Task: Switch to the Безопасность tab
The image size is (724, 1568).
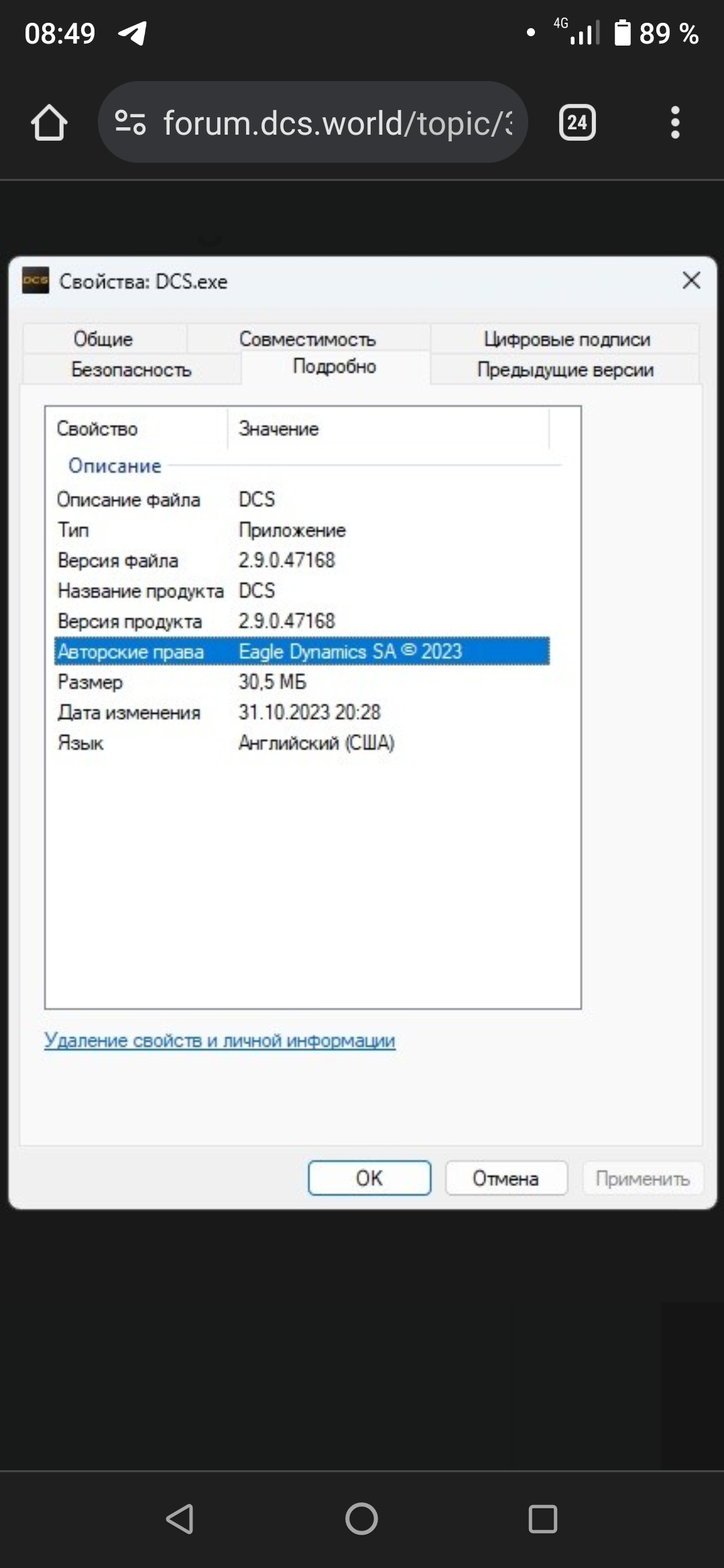Action: coord(131,369)
